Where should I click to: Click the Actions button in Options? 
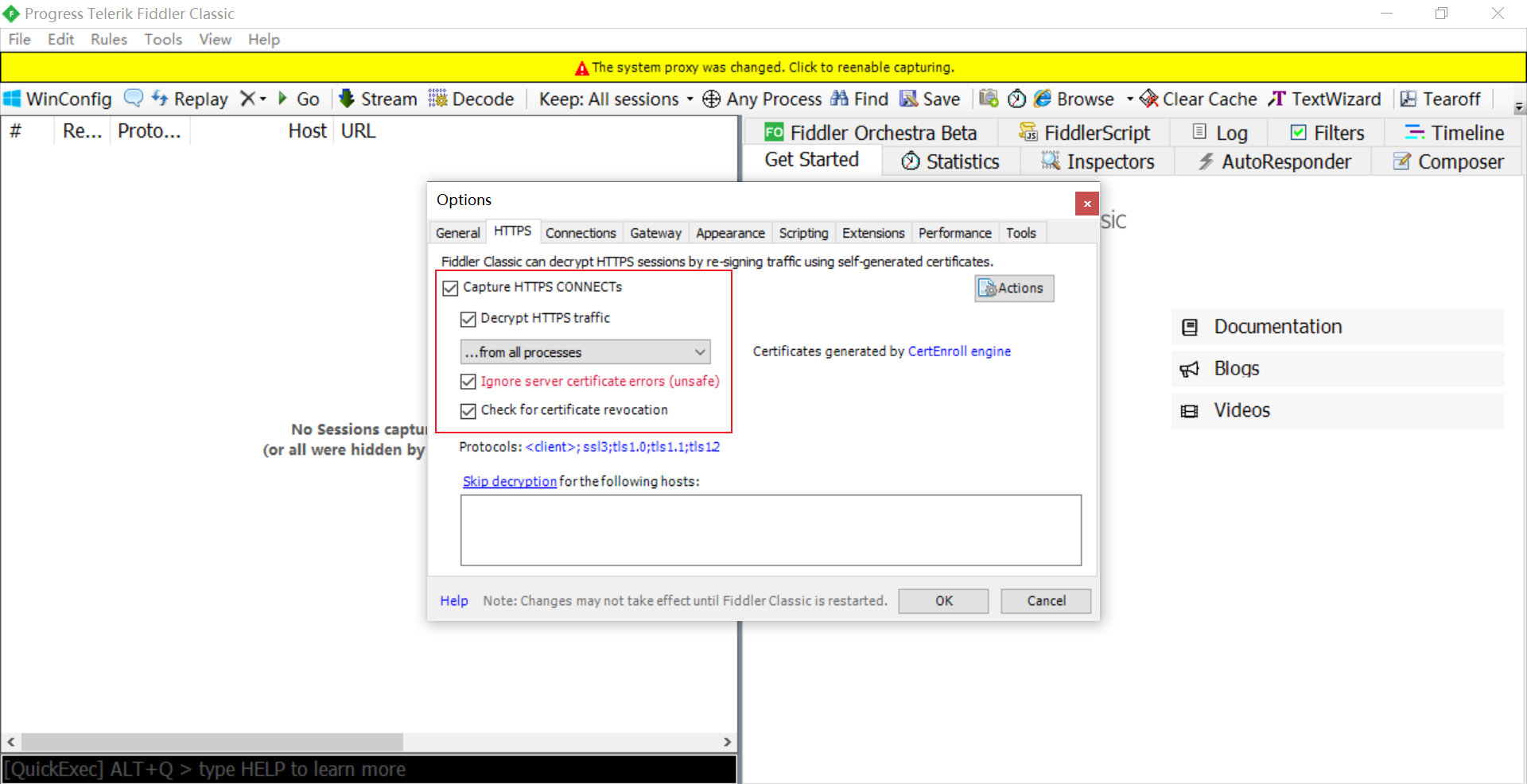click(x=1014, y=288)
